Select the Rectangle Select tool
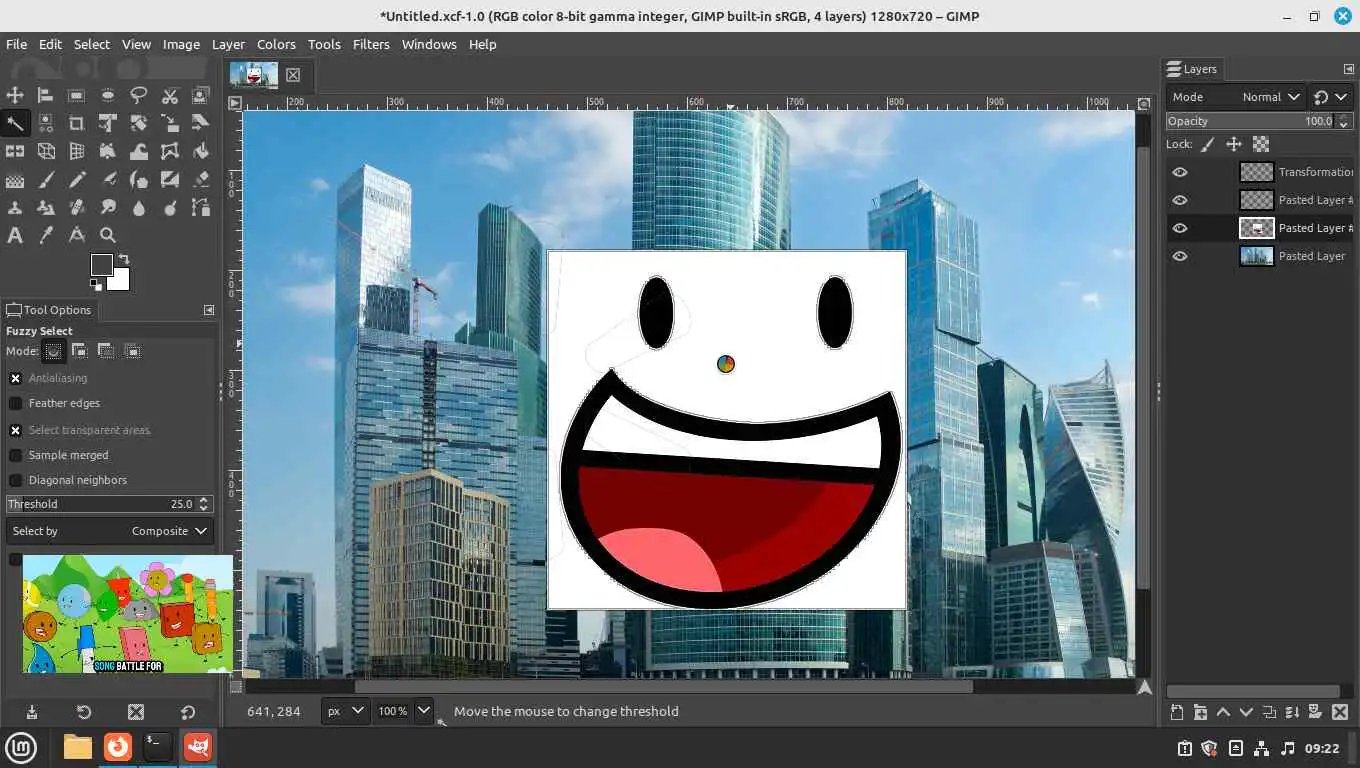This screenshot has width=1360, height=768. pyautogui.click(x=77, y=95)
